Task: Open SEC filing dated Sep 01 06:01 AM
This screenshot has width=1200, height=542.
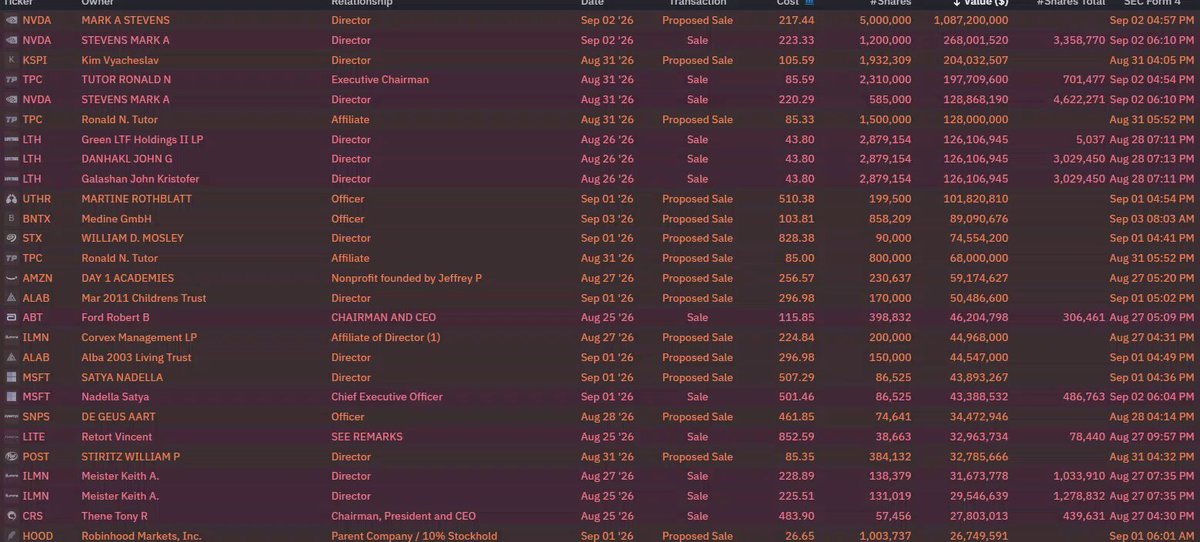Action: coord(1152,536)
